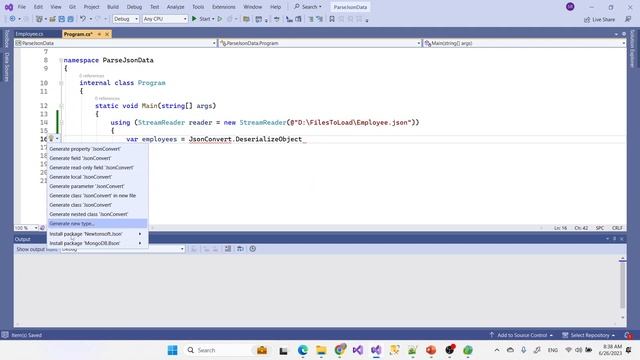
Task: Select Generate property 'JsonConvert'
Action: click(97, 149)
